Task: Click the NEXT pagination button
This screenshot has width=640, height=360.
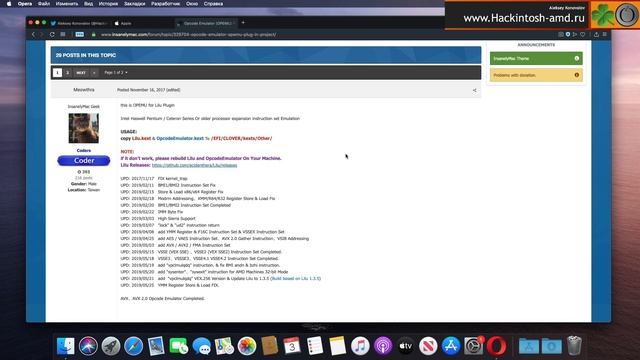Action: click(x=81, y=73)
